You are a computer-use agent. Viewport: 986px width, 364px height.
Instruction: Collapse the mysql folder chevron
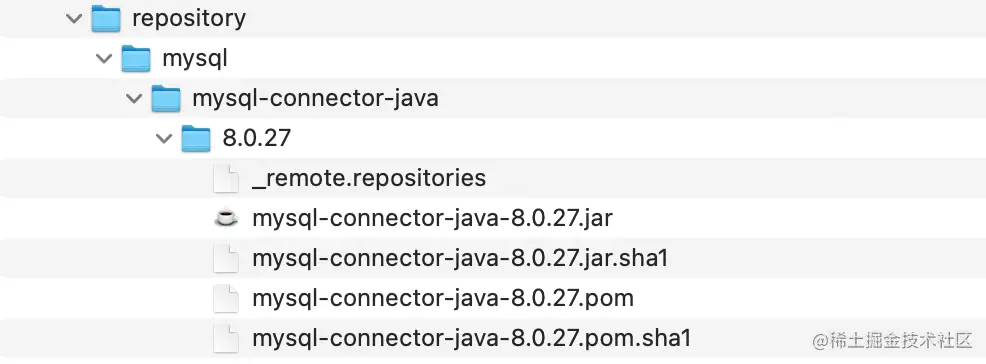104,58
